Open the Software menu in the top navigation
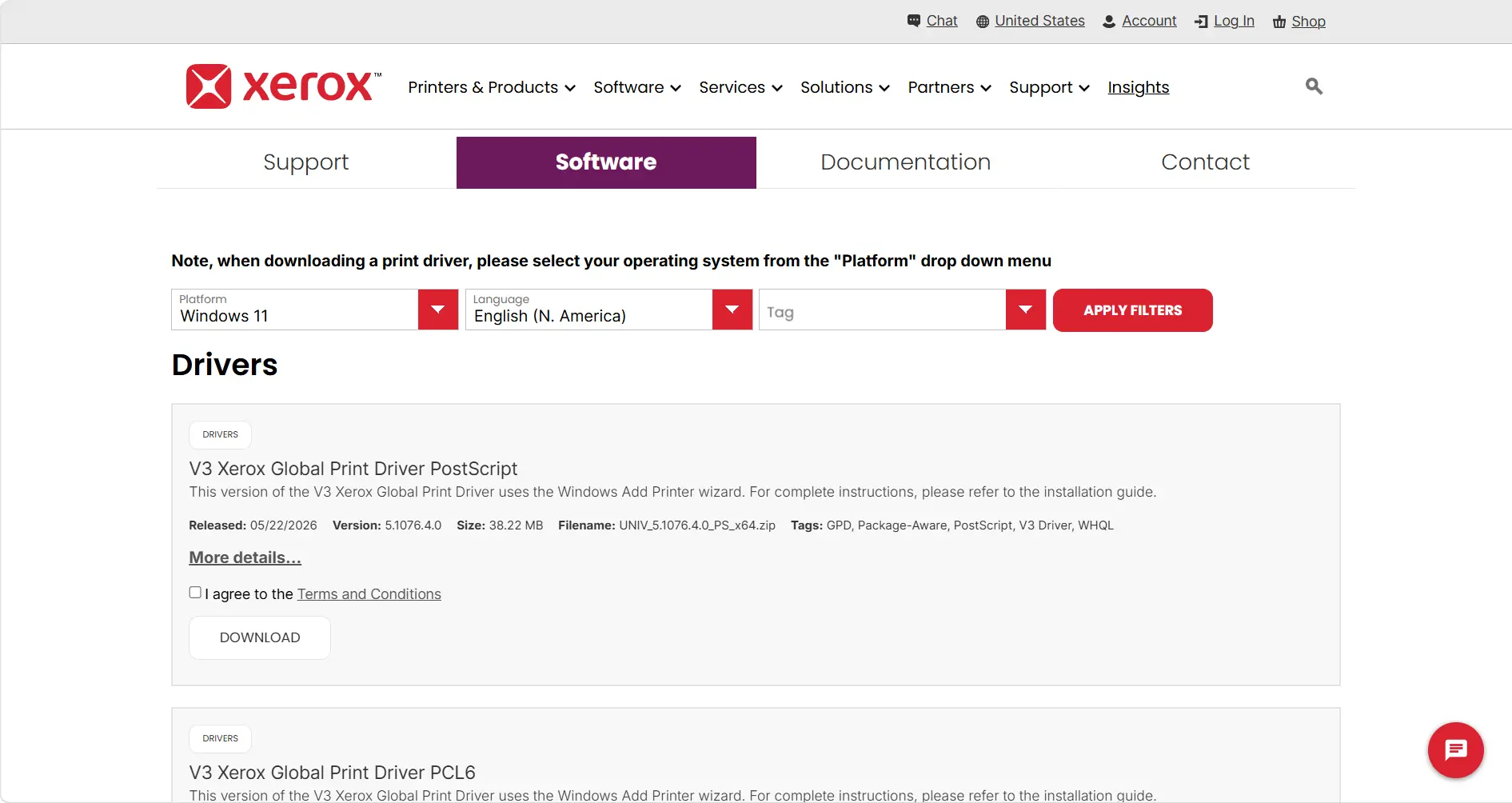 coord(637,87)
